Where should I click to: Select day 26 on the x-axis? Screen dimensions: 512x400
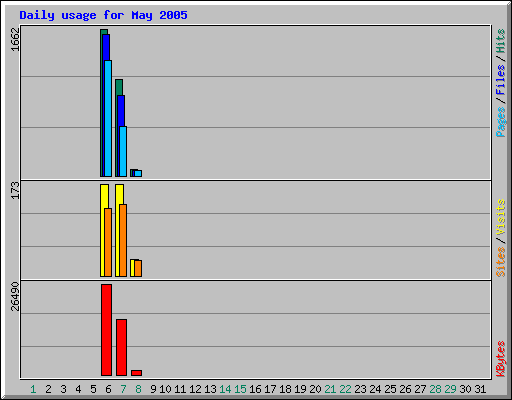tap(405, 389)
